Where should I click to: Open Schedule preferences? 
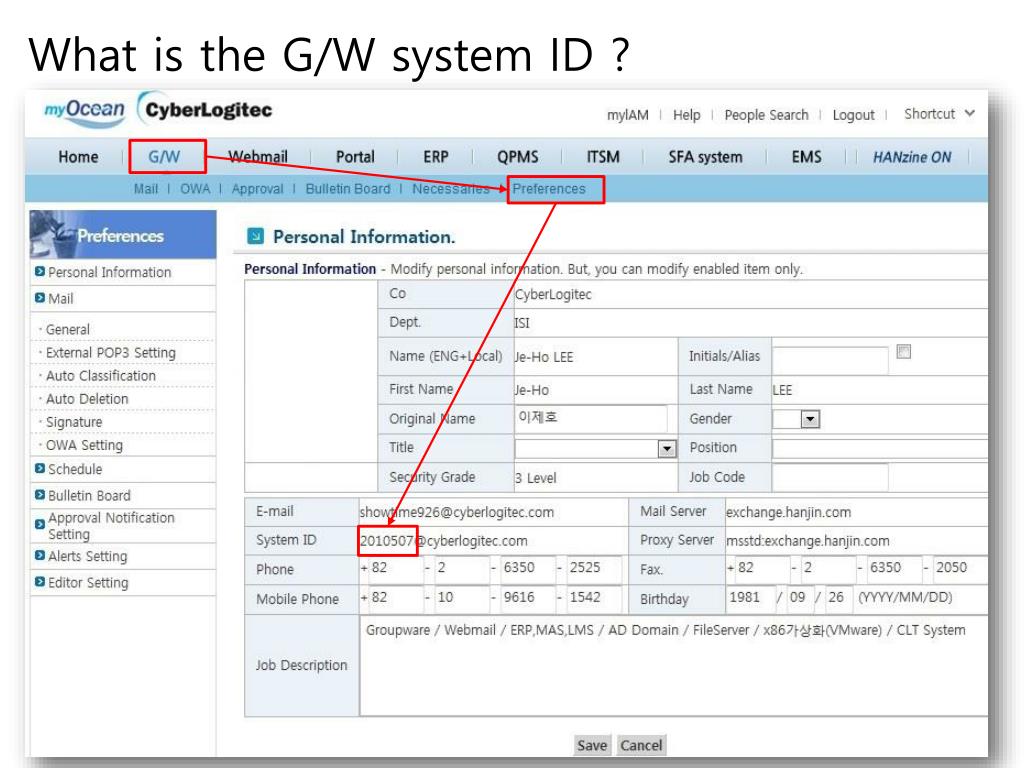click(x=75, y=469)
